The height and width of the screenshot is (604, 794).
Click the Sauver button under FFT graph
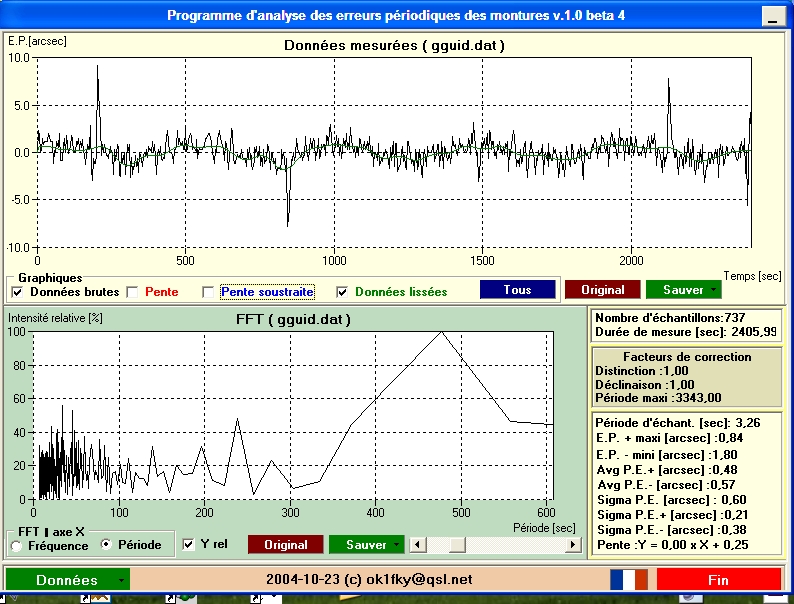coord(367,545)
